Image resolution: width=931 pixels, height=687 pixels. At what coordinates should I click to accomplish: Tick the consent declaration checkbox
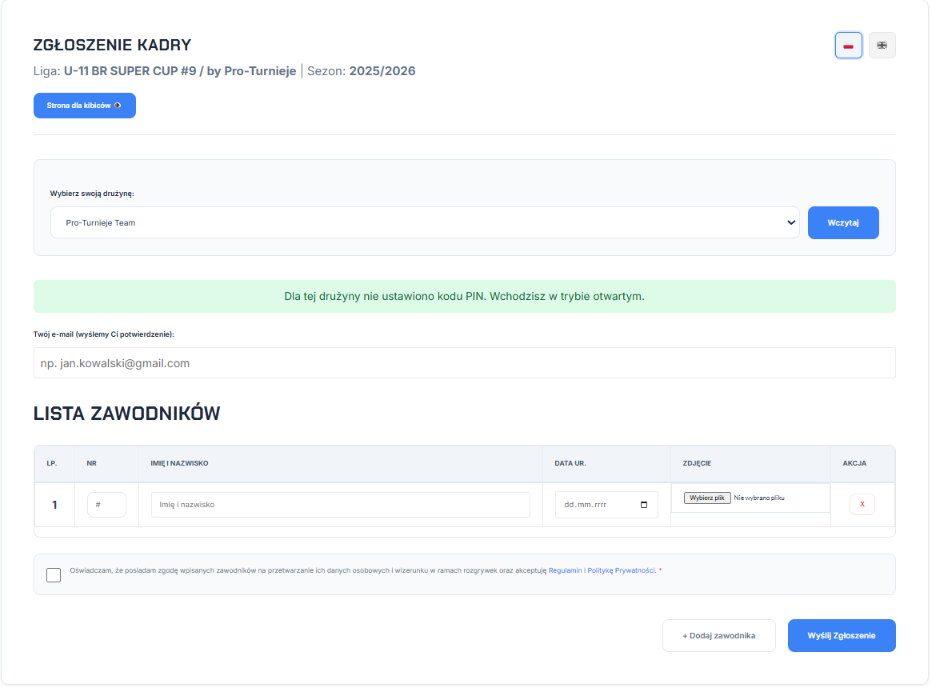click(x=53, y=575)
